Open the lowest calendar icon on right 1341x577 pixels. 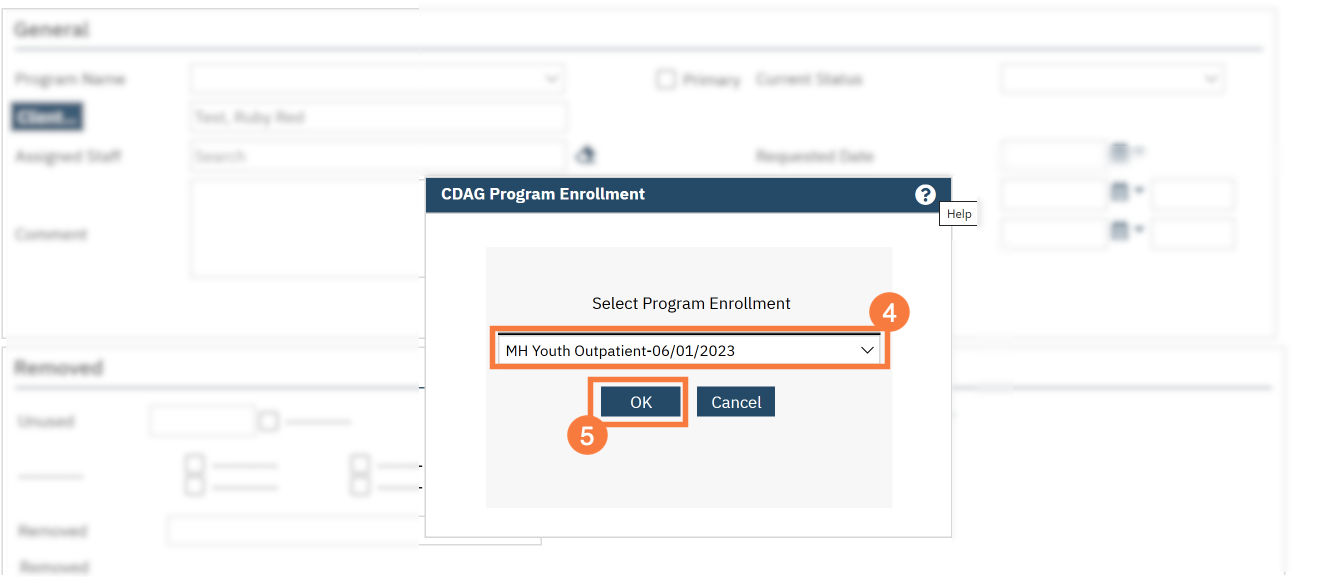pyautogui.click(x=1120, y=230)
